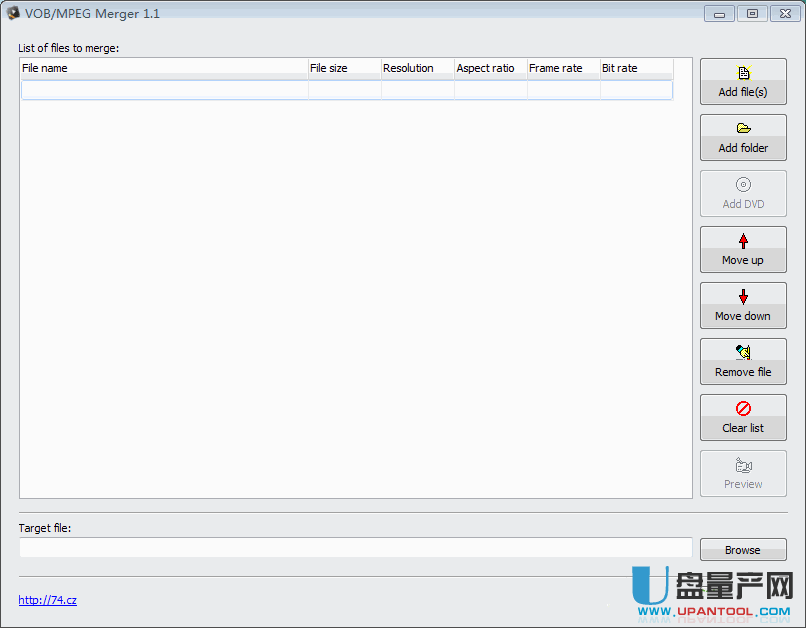Click the Browse button for target file
Screen dimensions: 806x628
[x=743, y=549]
